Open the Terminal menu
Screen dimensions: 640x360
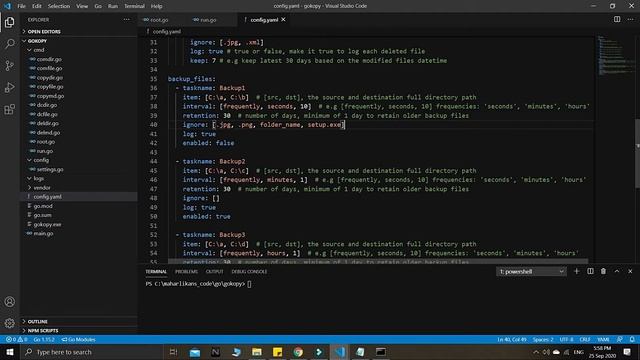[134, 6]
